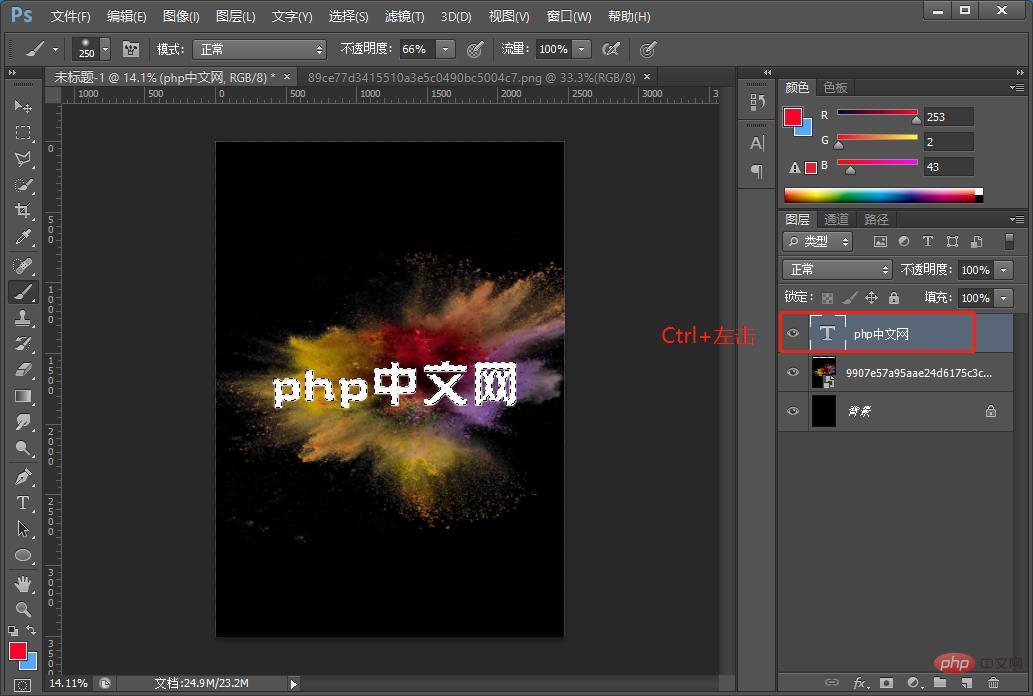Toggle pressure for opacity button
The height and width of the screenshot is (696, 1033).
click(475, 49)
